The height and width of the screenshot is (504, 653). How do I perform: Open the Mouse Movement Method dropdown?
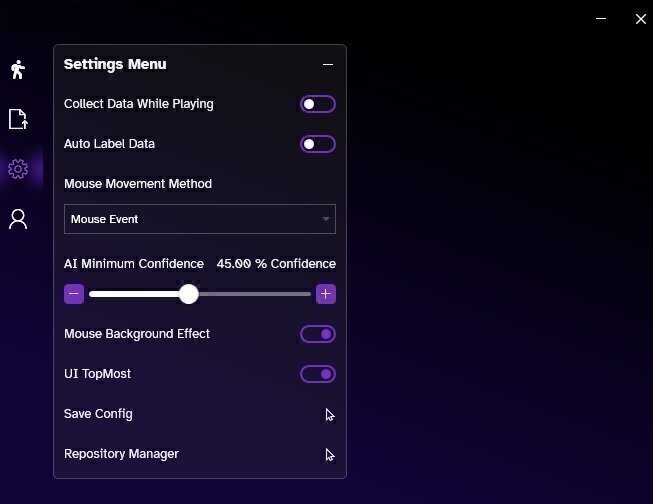[199, 219]
